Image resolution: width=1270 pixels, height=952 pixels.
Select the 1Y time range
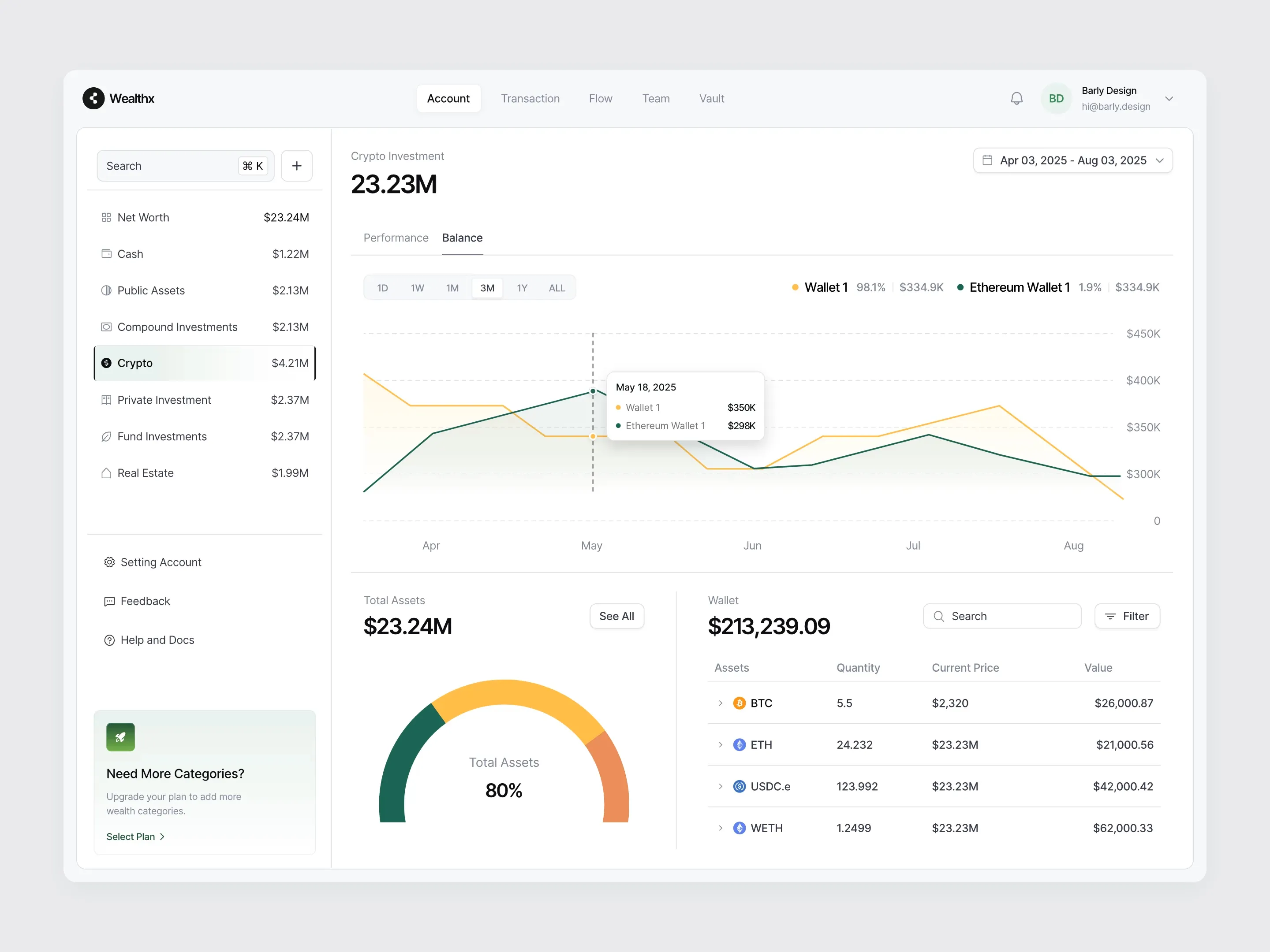tap(522, 288)
